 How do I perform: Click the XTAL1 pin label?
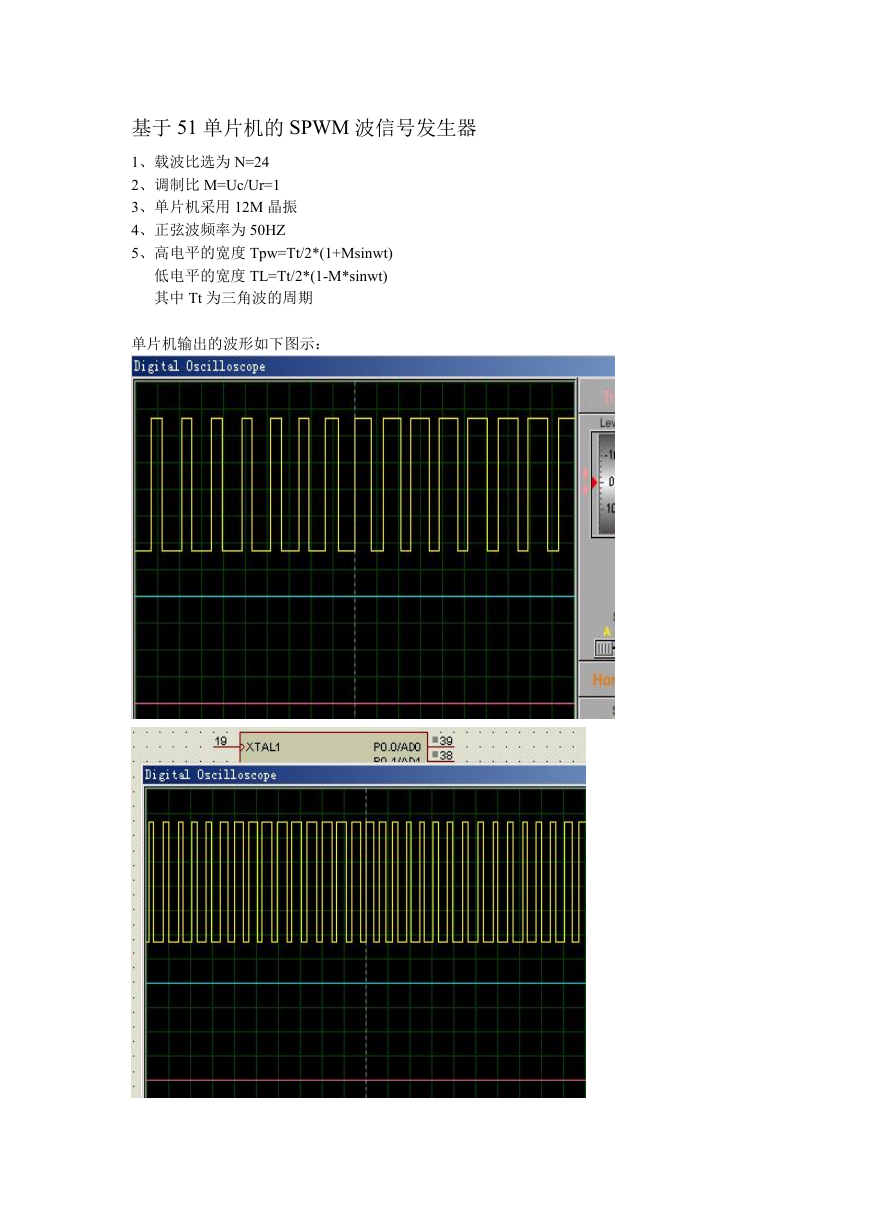263,746
